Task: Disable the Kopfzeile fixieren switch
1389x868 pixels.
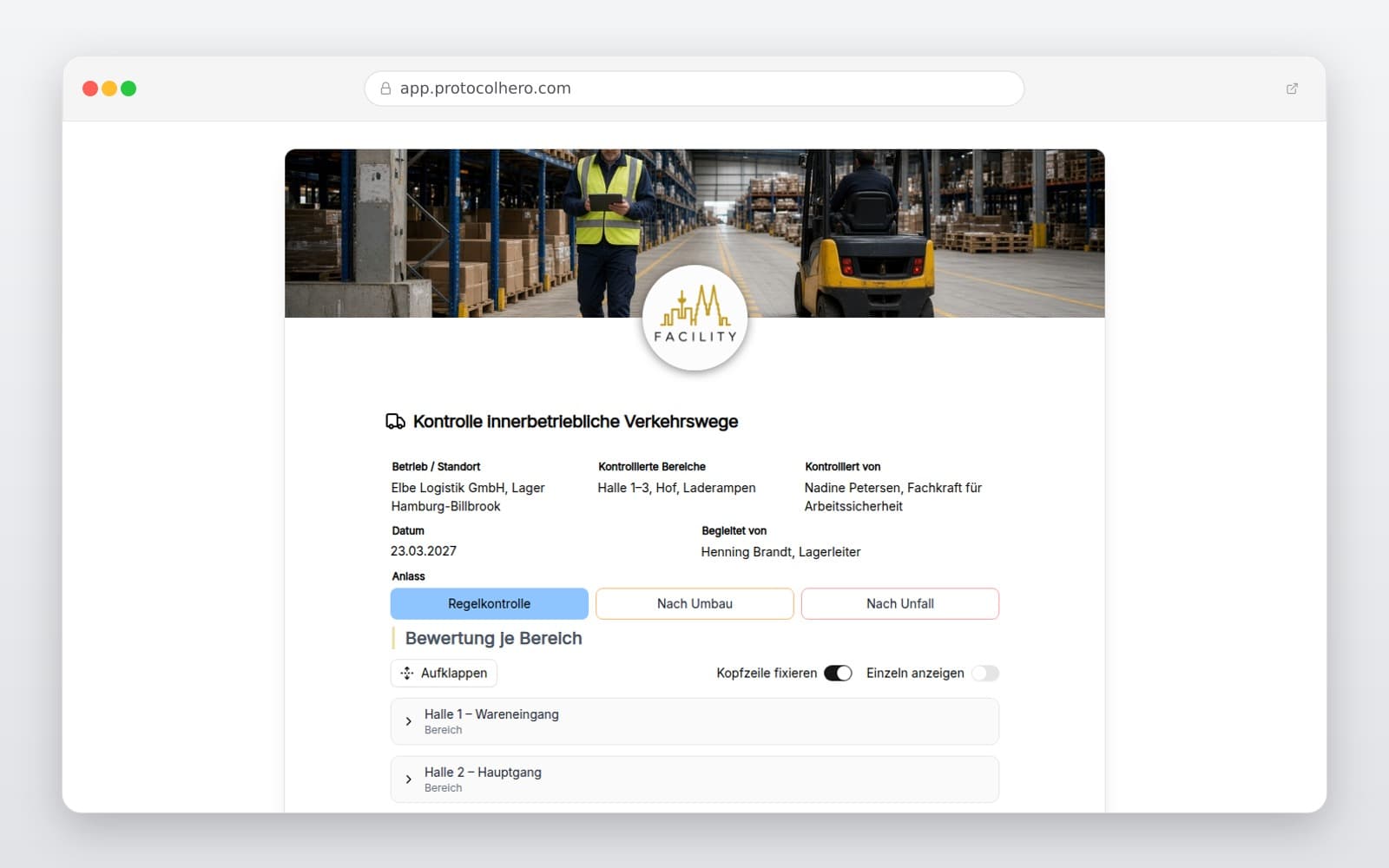Action: (838, 674)
